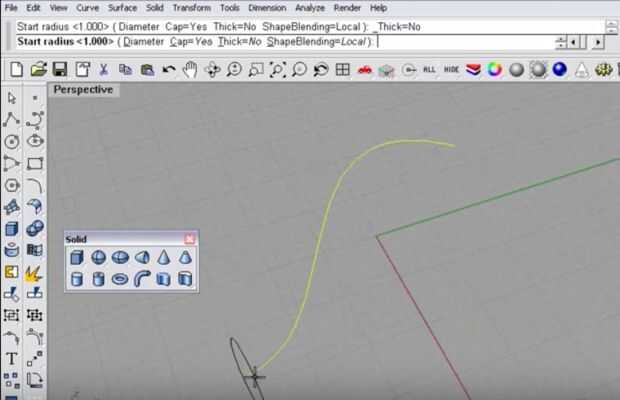The height and width of the screenshot is (400, 620).
Task: Render with the blue sphere icon
Action: pos(560,70)
